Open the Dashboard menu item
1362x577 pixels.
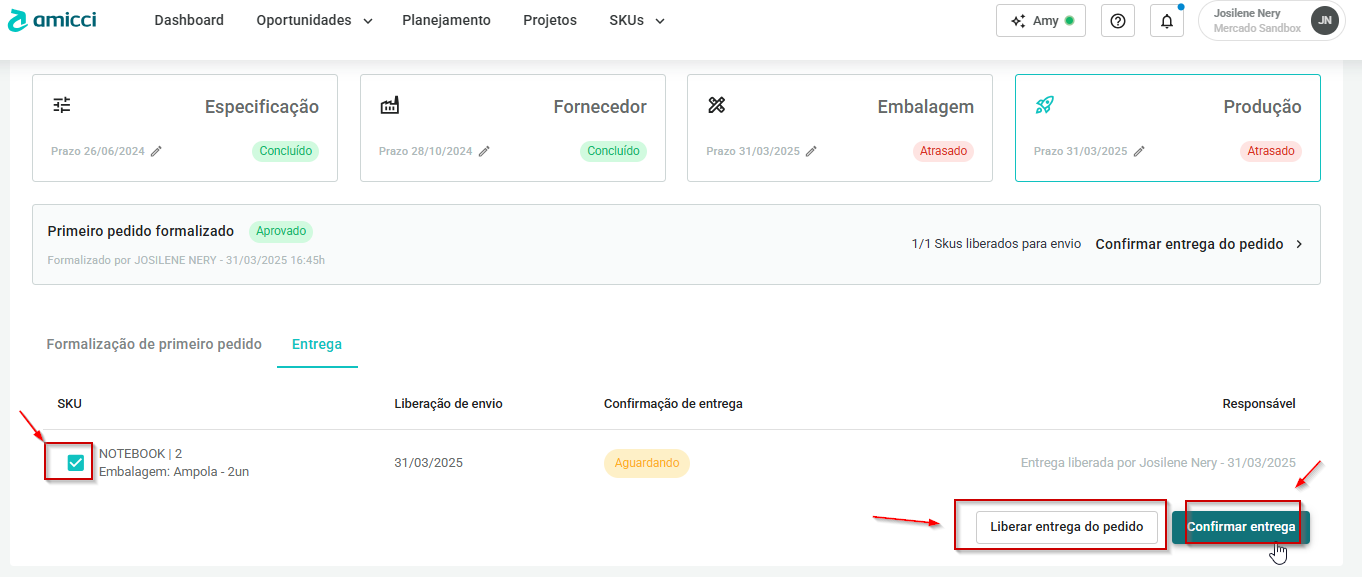(x=189, y=21)
